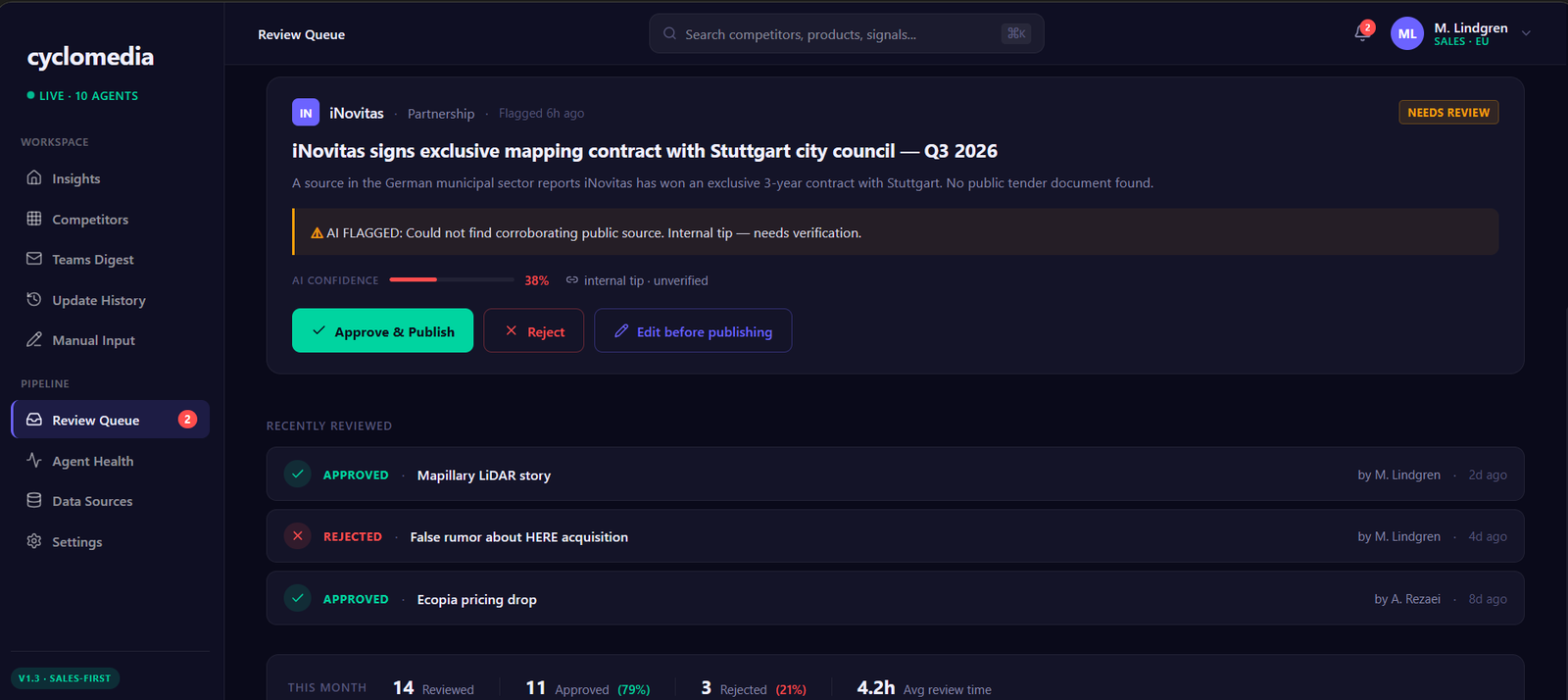Click the AI FLAGGED warning banner
Viewport: 1568px width, 700px height.
click(x=895, y=232)
